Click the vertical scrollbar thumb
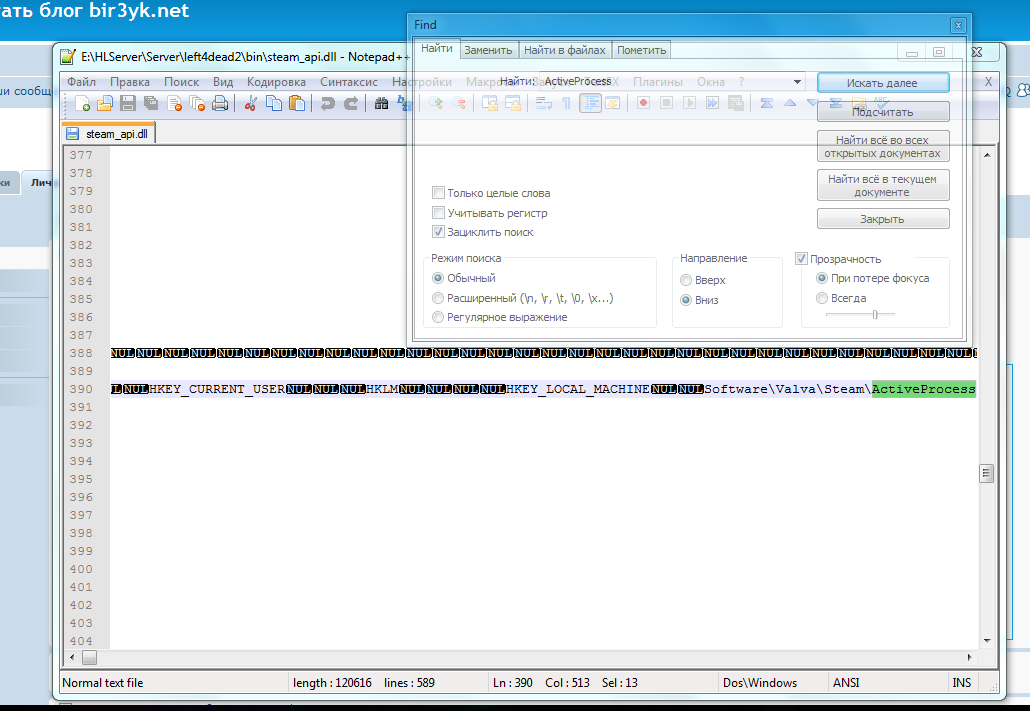 (987, 473)
